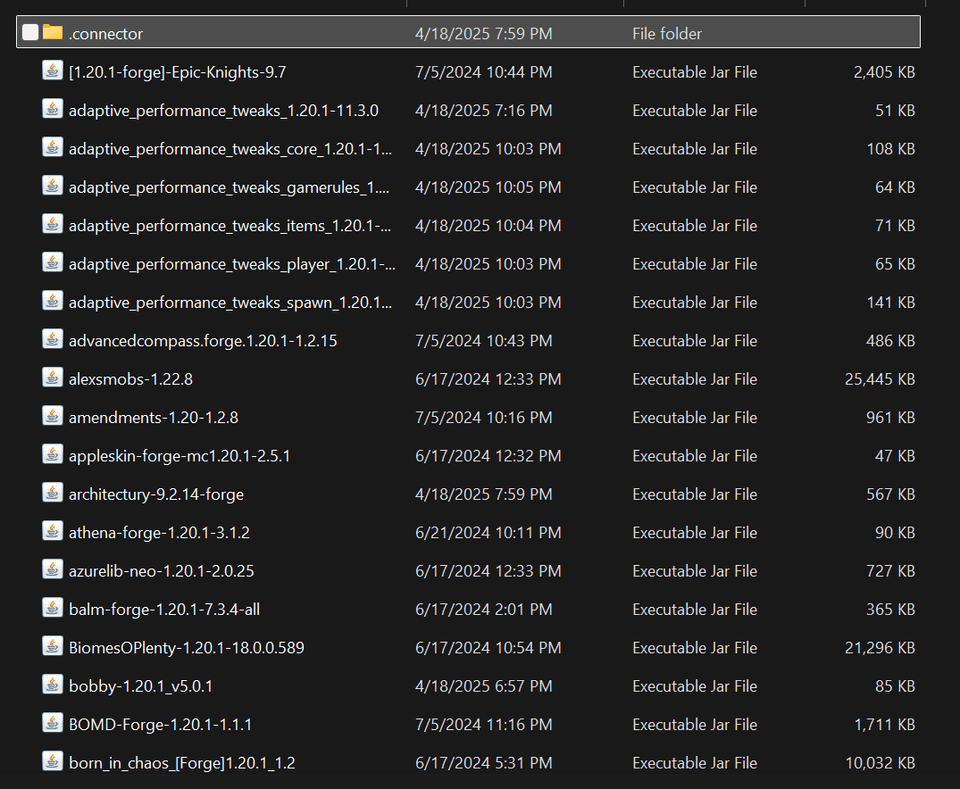This screenshot has width=960, height=789.
Task: Select the architectury-9.2.14-forge jar icon
Action: pos(53,493)
